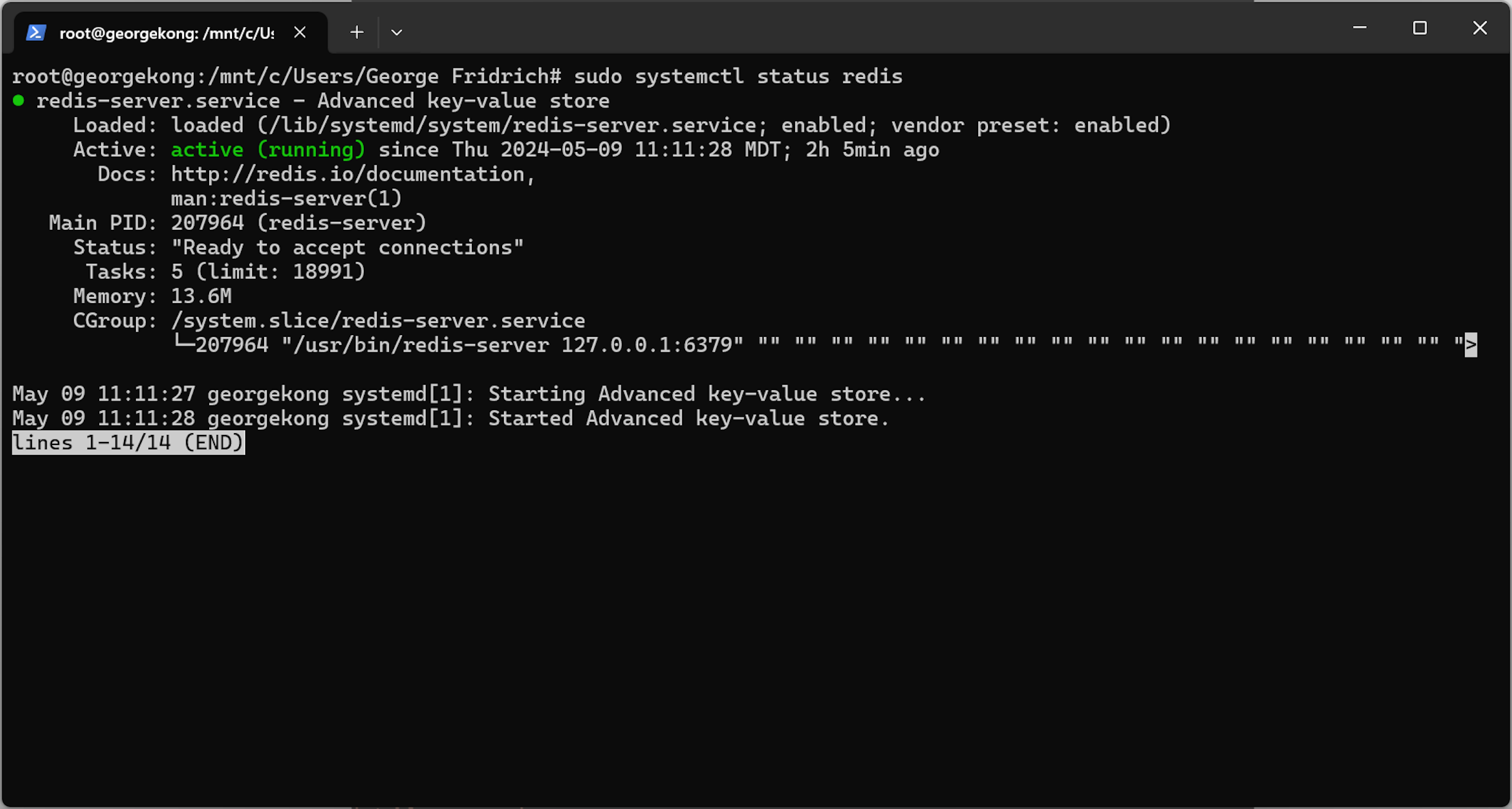
Task: Click the green status dot beside redis-server.service
Action: [x=19, y=101]
